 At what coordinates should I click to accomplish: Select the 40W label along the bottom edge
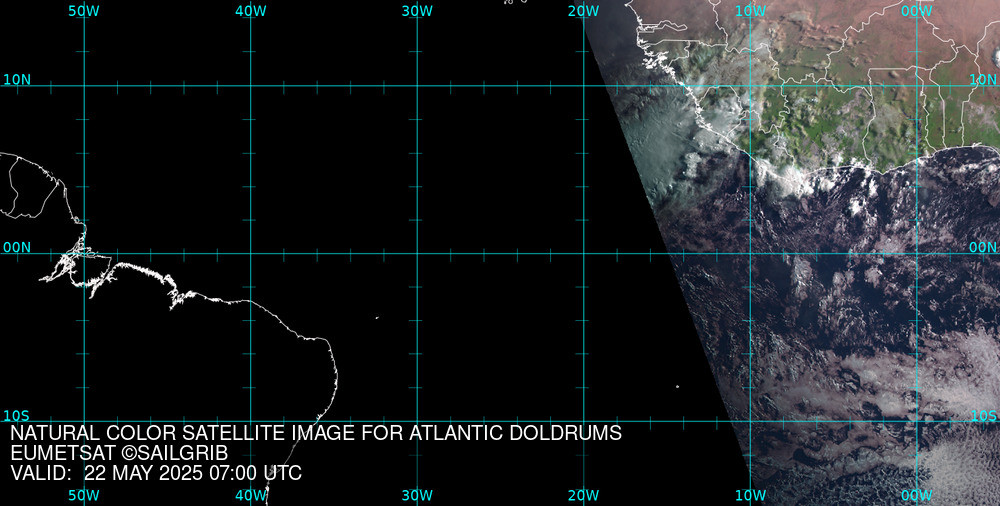(x=251, y=495)
